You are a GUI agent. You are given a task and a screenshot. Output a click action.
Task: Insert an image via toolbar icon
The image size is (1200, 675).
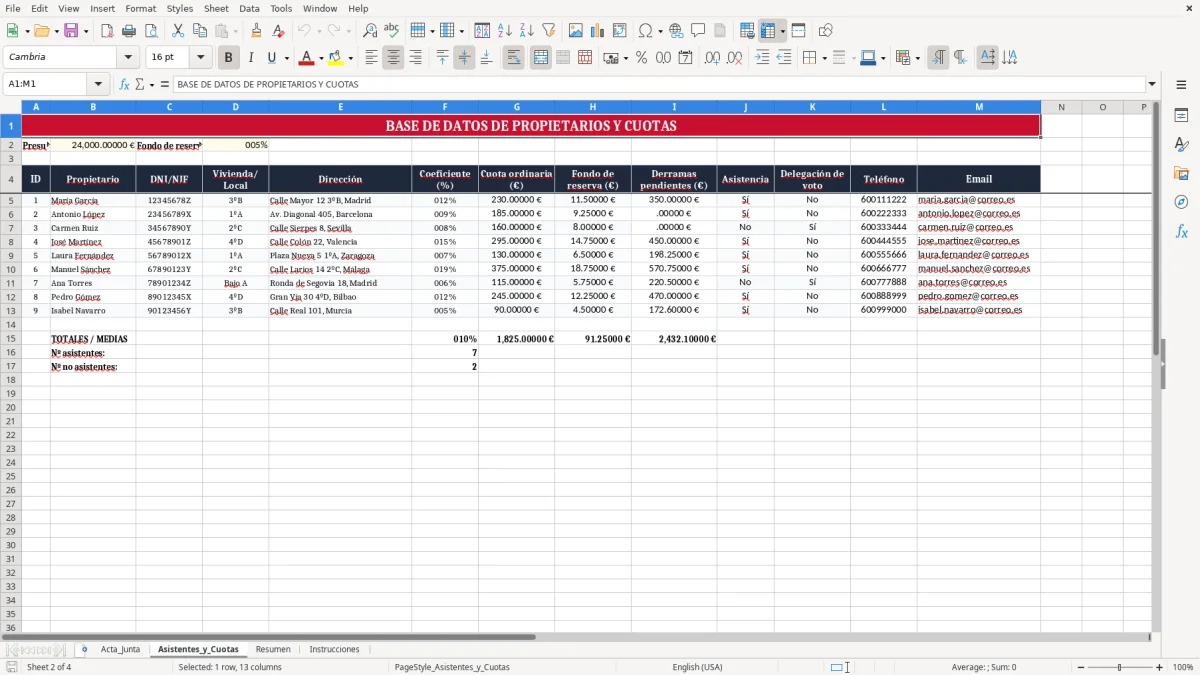click(576, 31)
